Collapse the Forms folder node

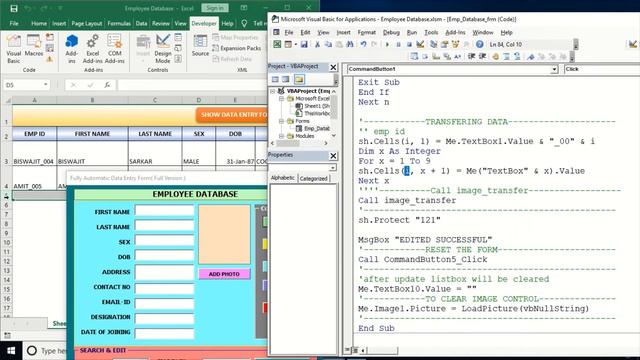coord(281,121)
